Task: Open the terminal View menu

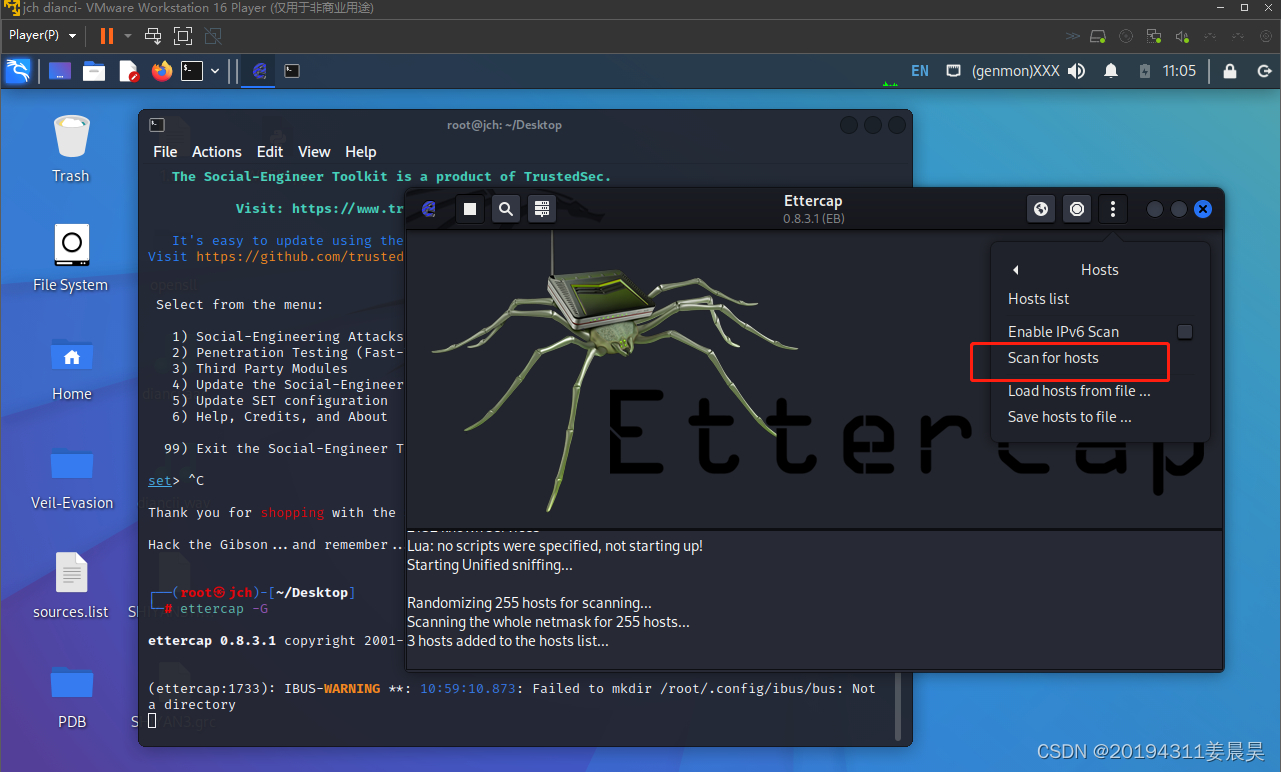Action: click(x=314, y=152)
